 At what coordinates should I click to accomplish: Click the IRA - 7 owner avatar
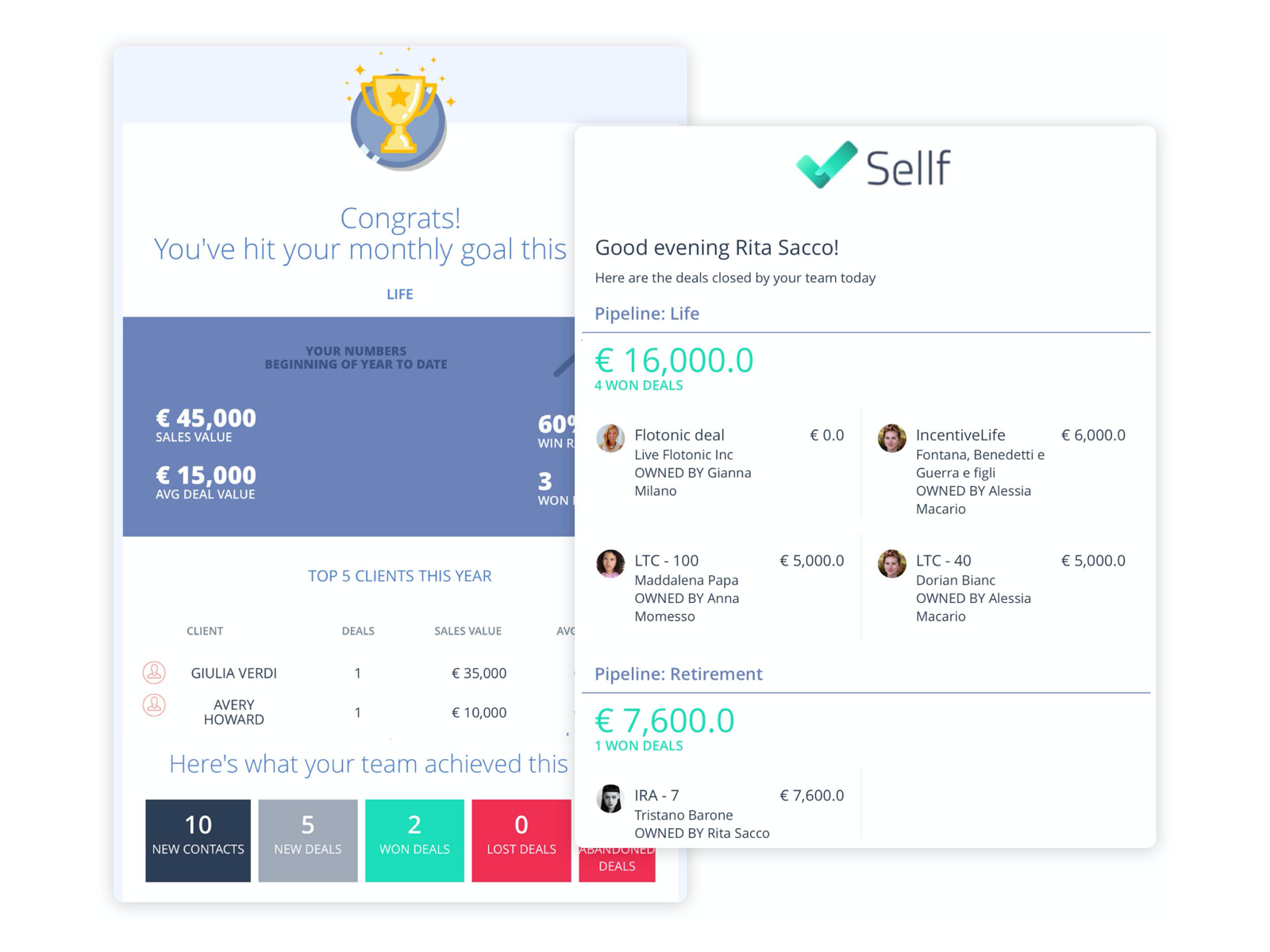pos(610,798)
